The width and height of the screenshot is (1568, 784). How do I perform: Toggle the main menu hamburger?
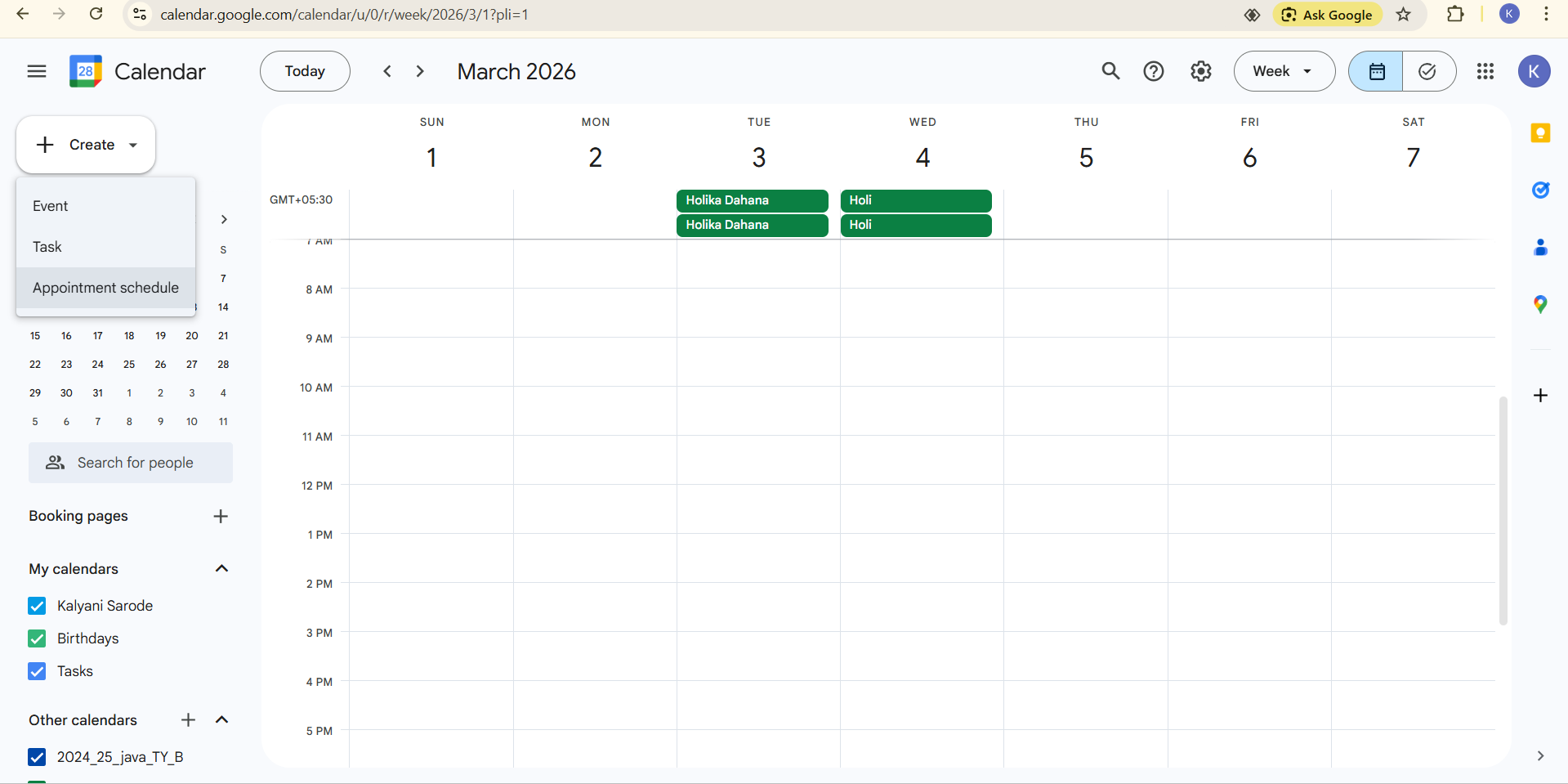[x=37, y=71]
